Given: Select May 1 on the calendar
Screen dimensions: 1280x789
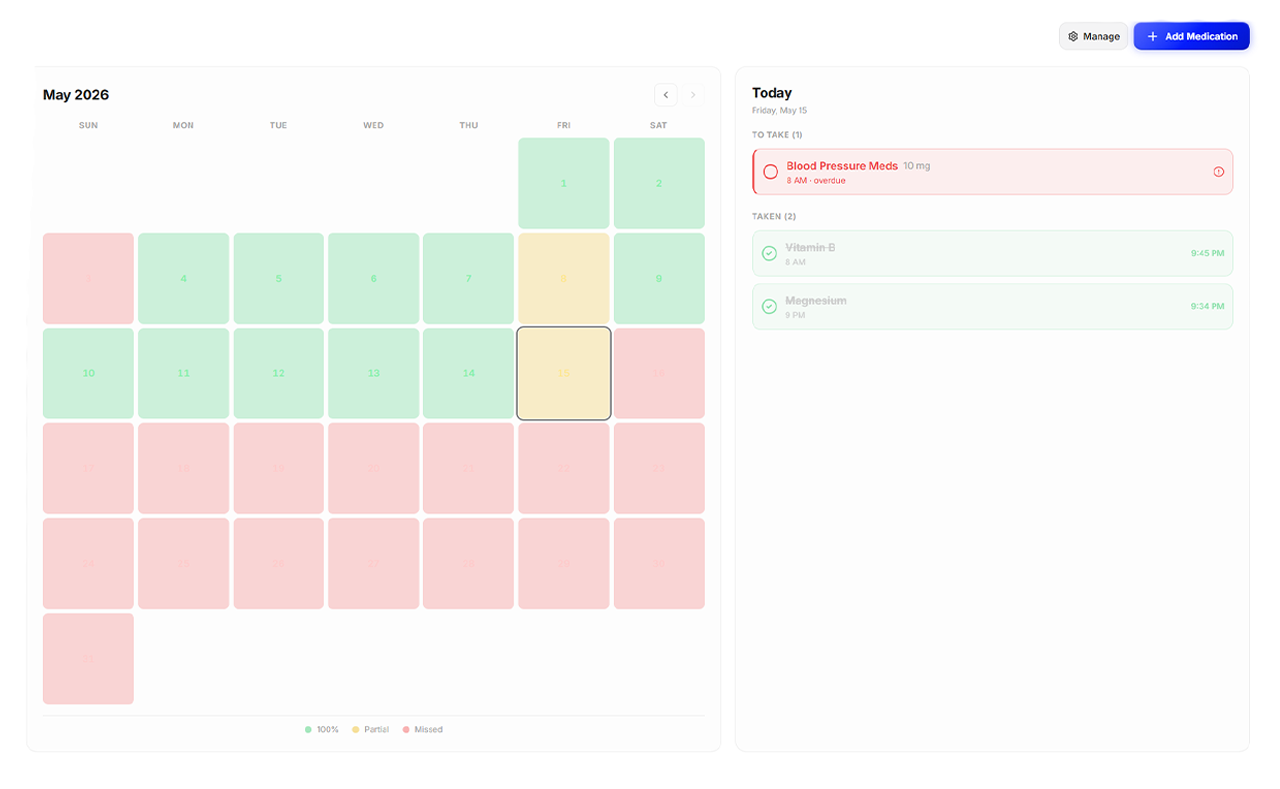Looking at the screenshot, I should 563,183.
